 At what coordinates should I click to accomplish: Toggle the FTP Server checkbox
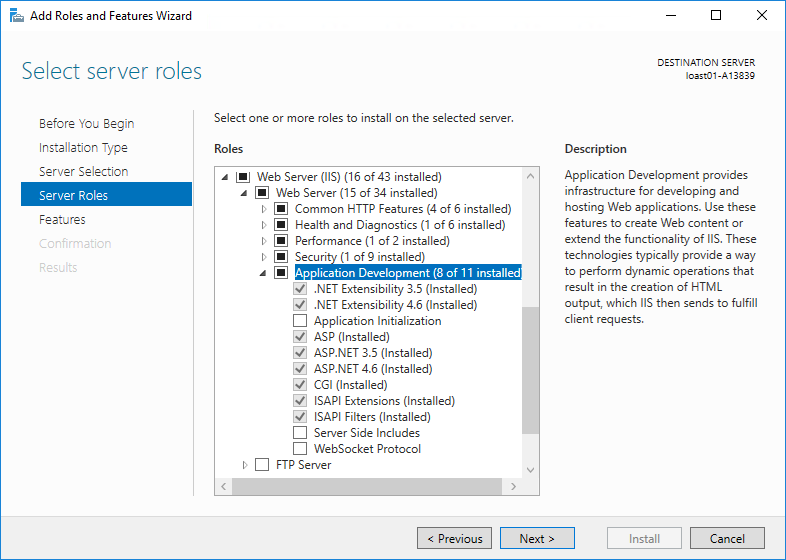262,465
